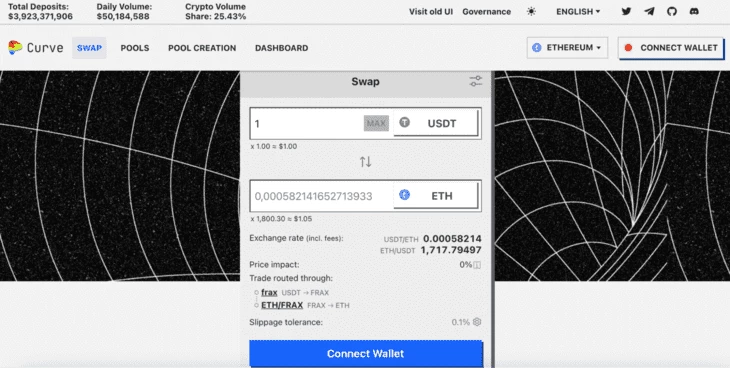Go to the POOLS tab
This screenshot has width=730, height=368.
[135, 48]
